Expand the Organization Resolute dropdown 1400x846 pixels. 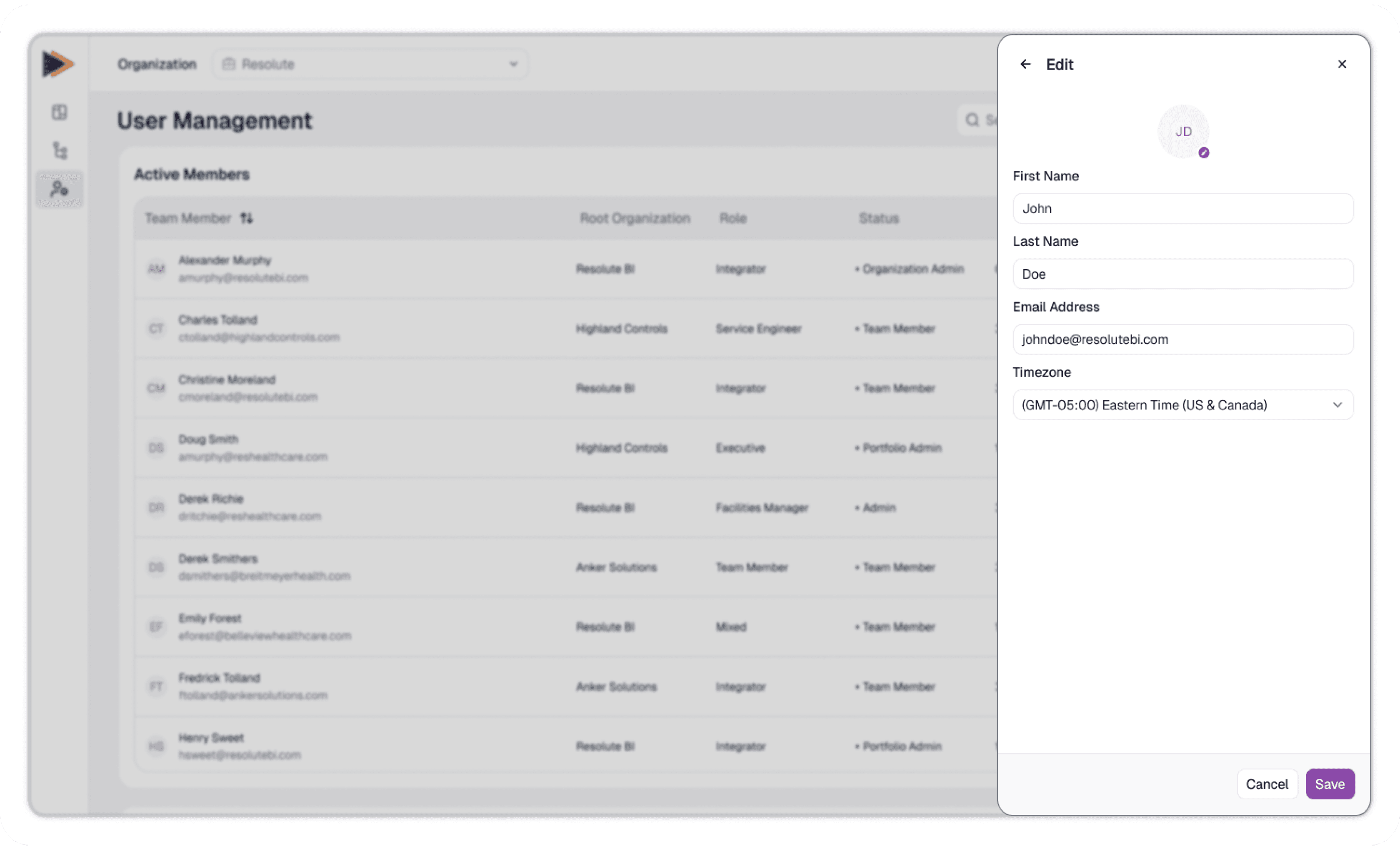pos(370,64)
